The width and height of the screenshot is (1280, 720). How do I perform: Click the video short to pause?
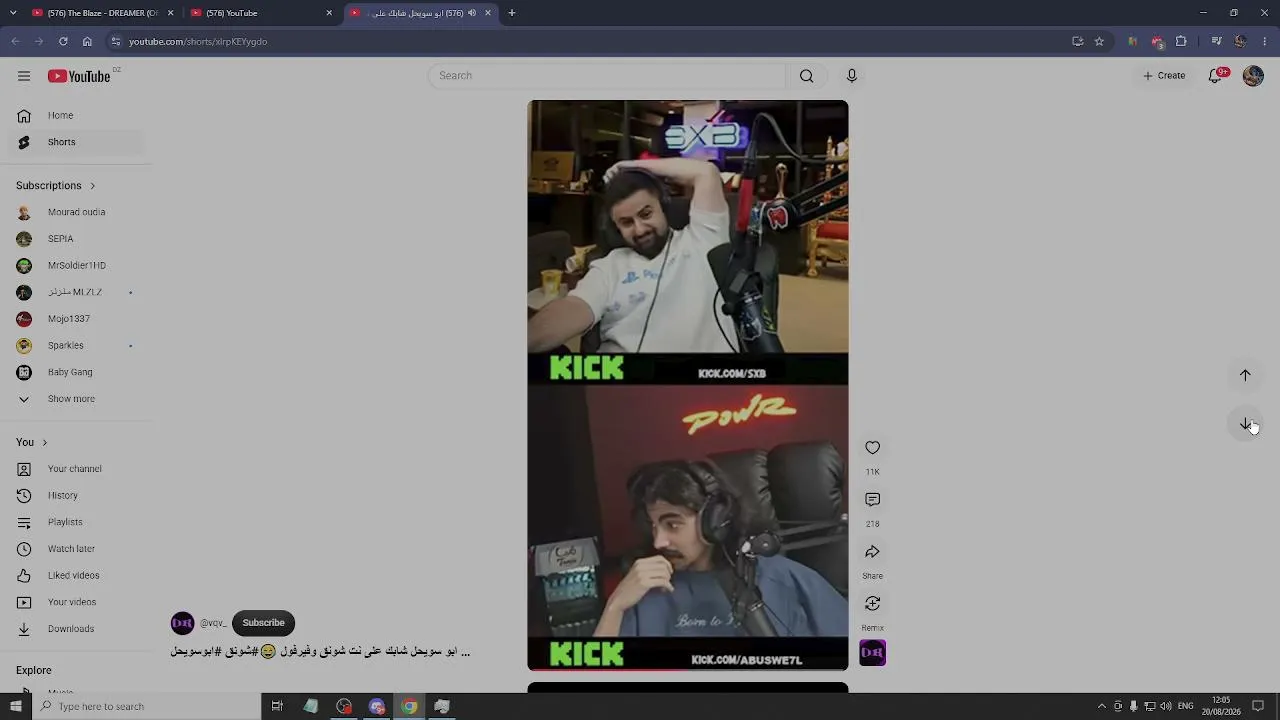688,385
